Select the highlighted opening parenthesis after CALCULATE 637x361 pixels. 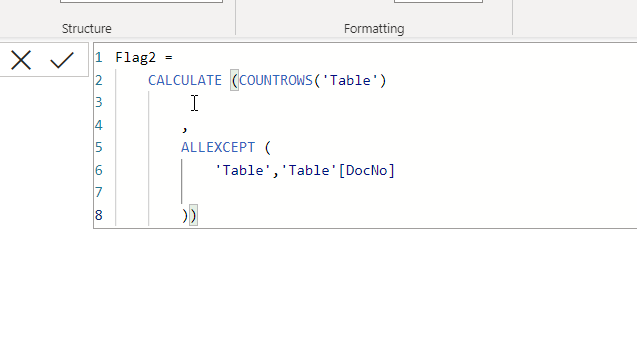tap(234, 80)
